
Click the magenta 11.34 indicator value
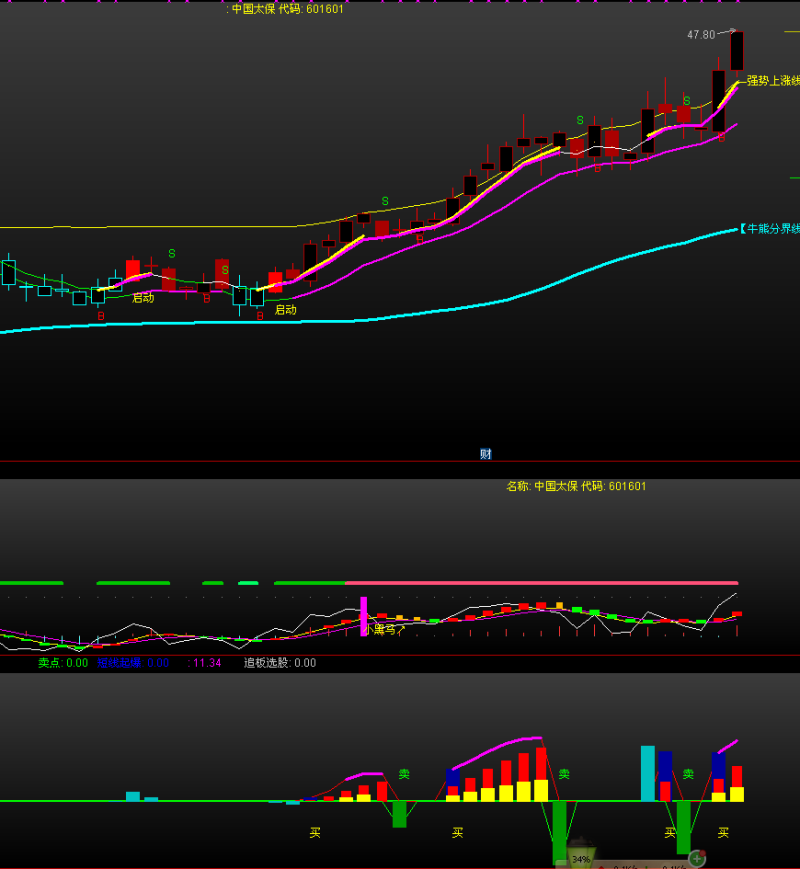[207, 663]
